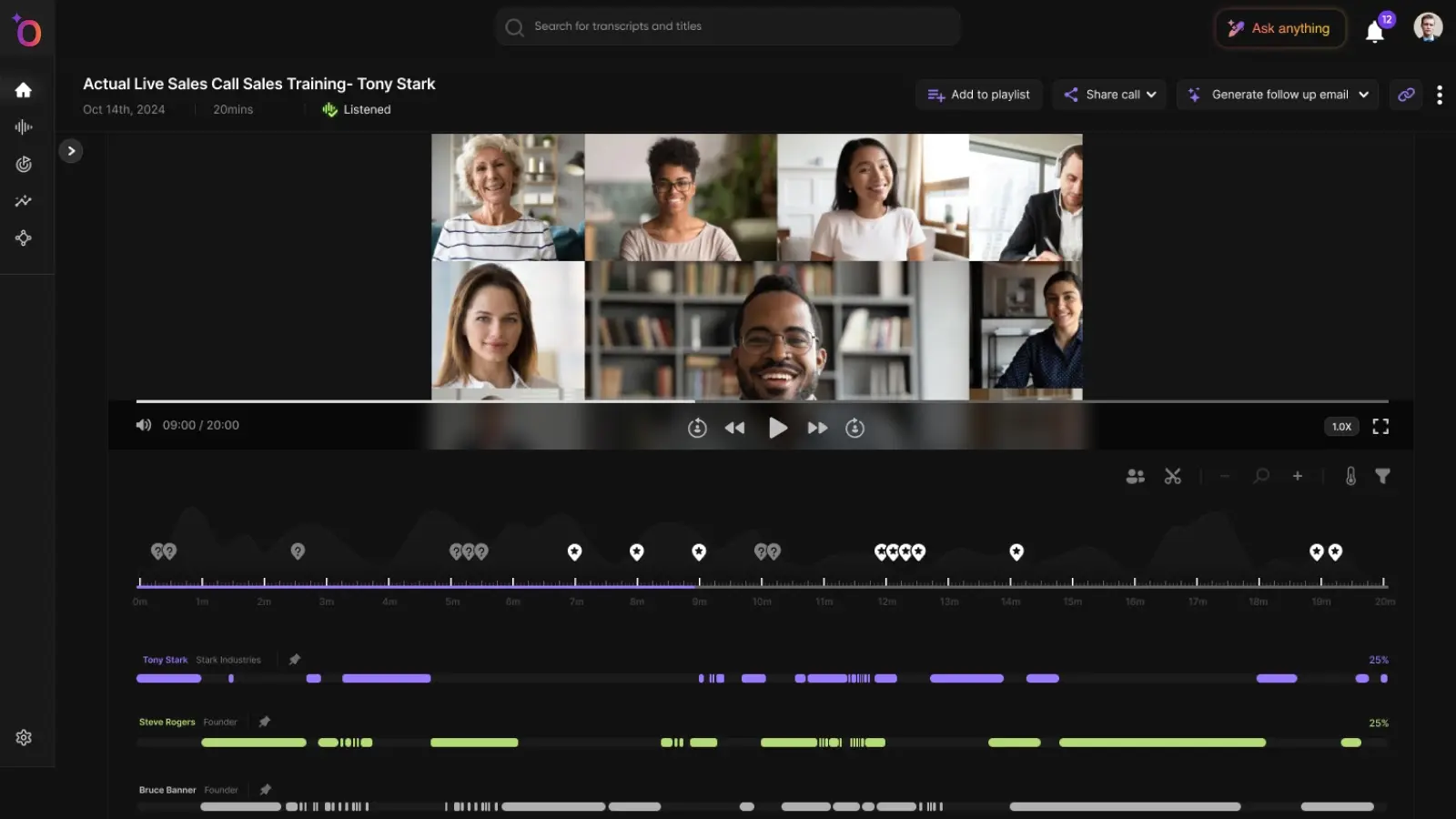Viewport: 1456px width, 819px height.
Task: Pin the Tony Stark speaker track
Action: tap(295, 659)
